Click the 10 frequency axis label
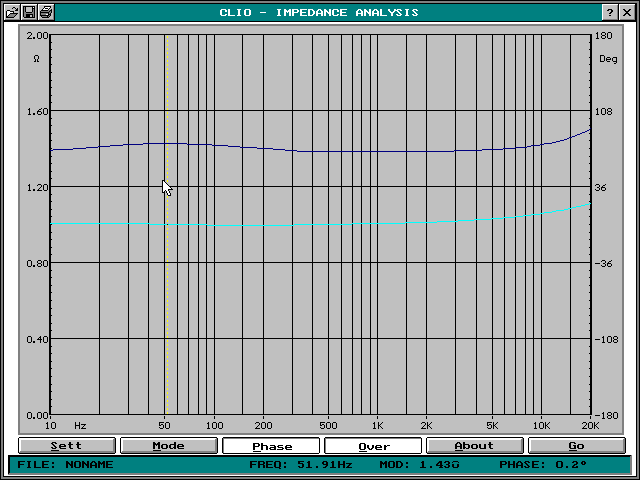Image resolution: width=640 pixels, height=480 pixels. [x=50, y=426]
